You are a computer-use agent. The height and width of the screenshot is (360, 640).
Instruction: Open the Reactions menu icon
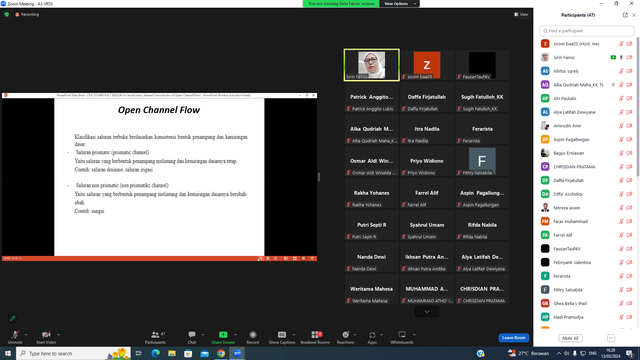pyautogui.click(x=345, y=335)
